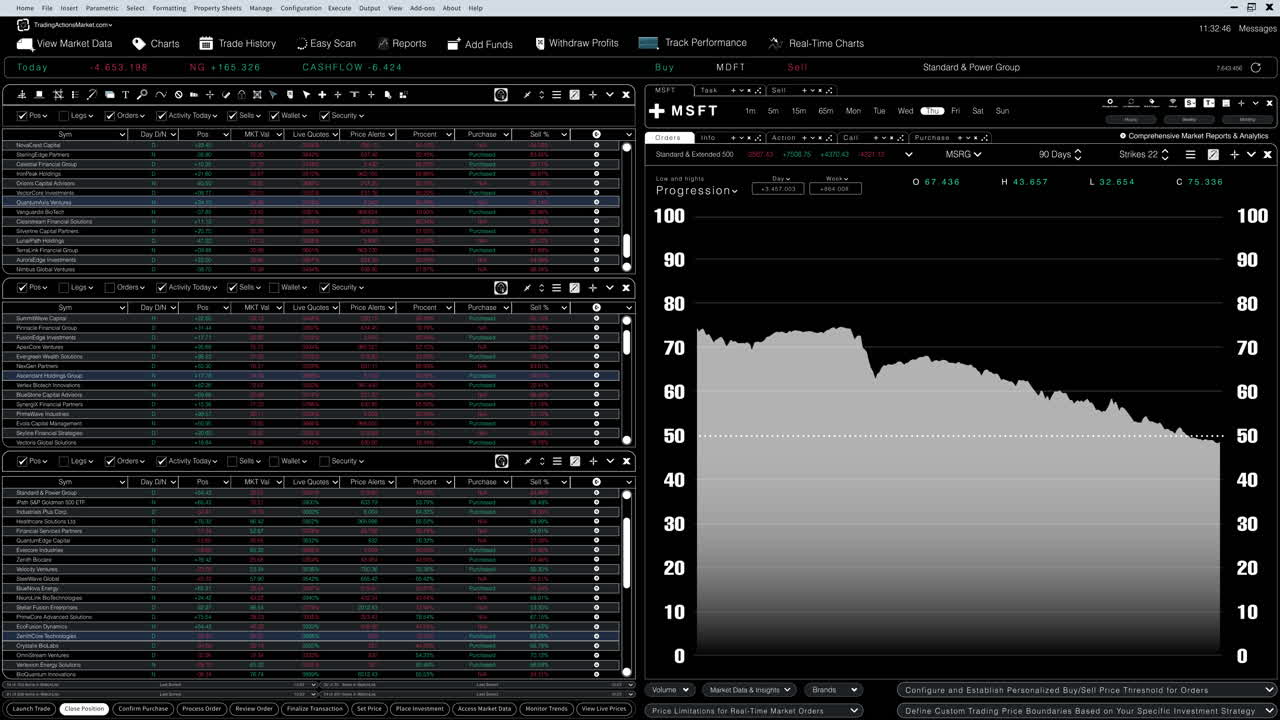The height and width of the screenshot is (720, 1280).
Task: Increment the 90 Days stepper
Action: click(x=1077, y=152)
